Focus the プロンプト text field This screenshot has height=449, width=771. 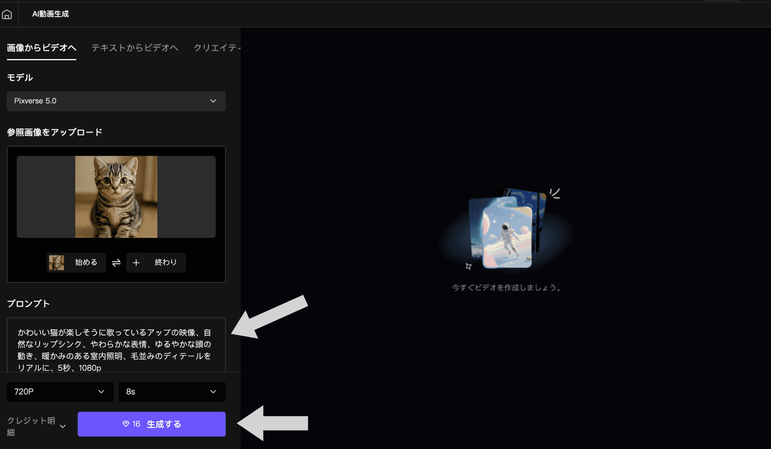pos(116,345)
